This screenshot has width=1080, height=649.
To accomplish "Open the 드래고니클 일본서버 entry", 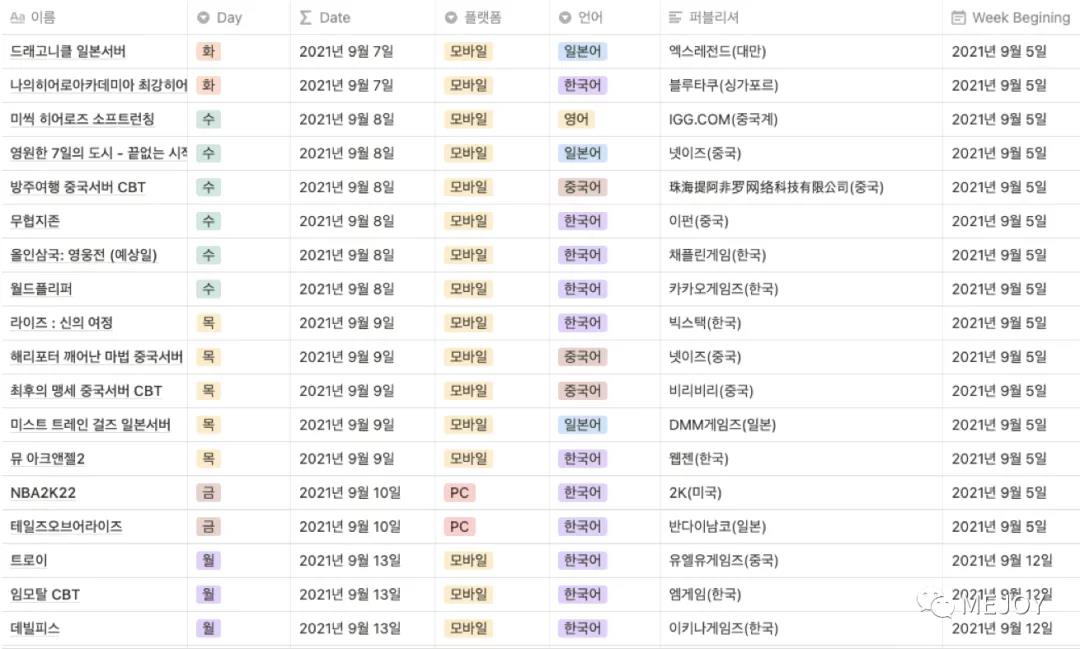I will pos(68,51).
